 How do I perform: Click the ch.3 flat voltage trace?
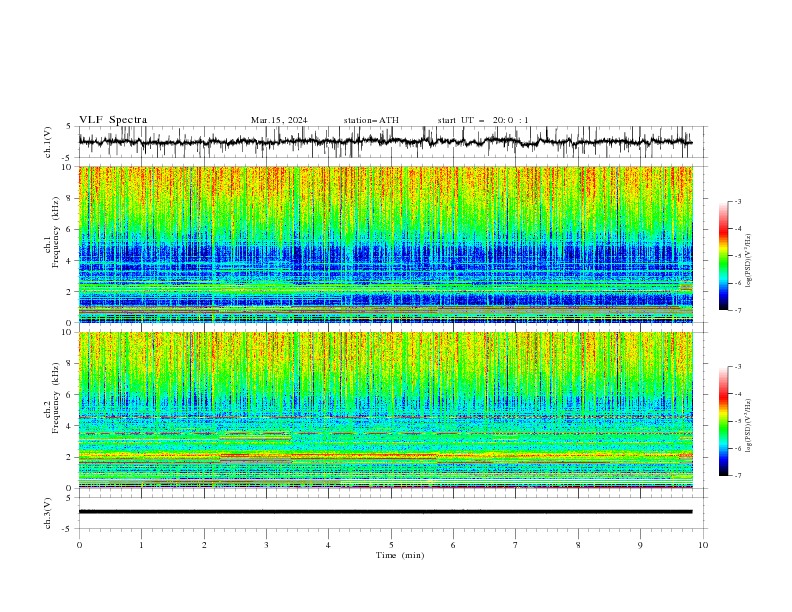pos(385,512)
